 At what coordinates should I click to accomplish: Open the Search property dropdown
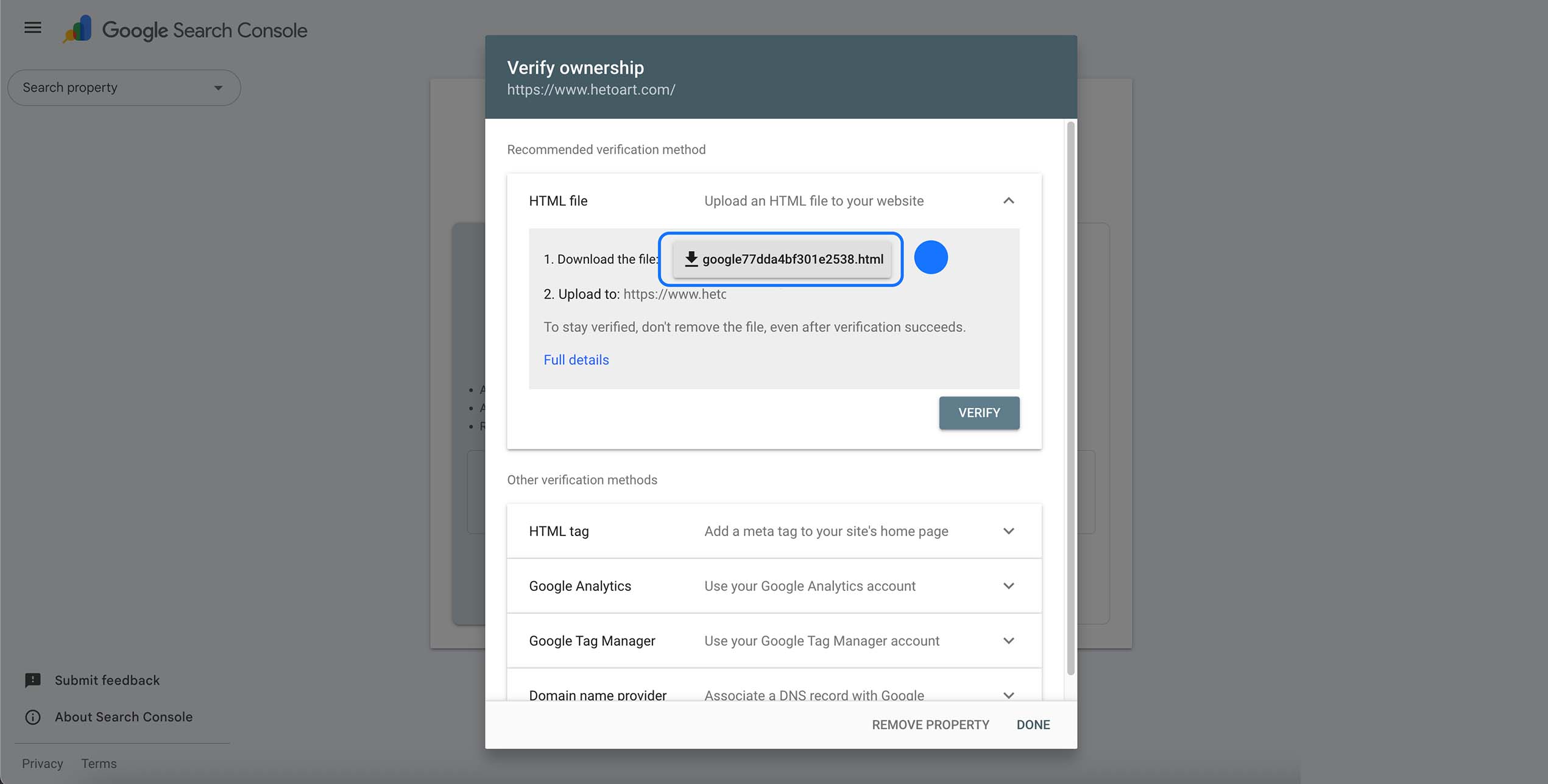124,87
